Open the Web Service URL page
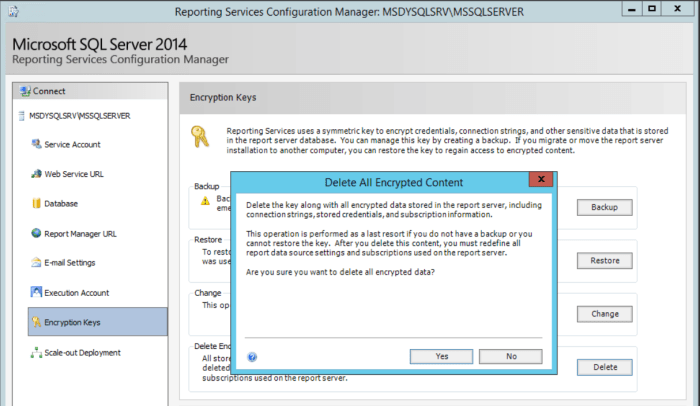The image size is (700, 406). tap(74, 174)
